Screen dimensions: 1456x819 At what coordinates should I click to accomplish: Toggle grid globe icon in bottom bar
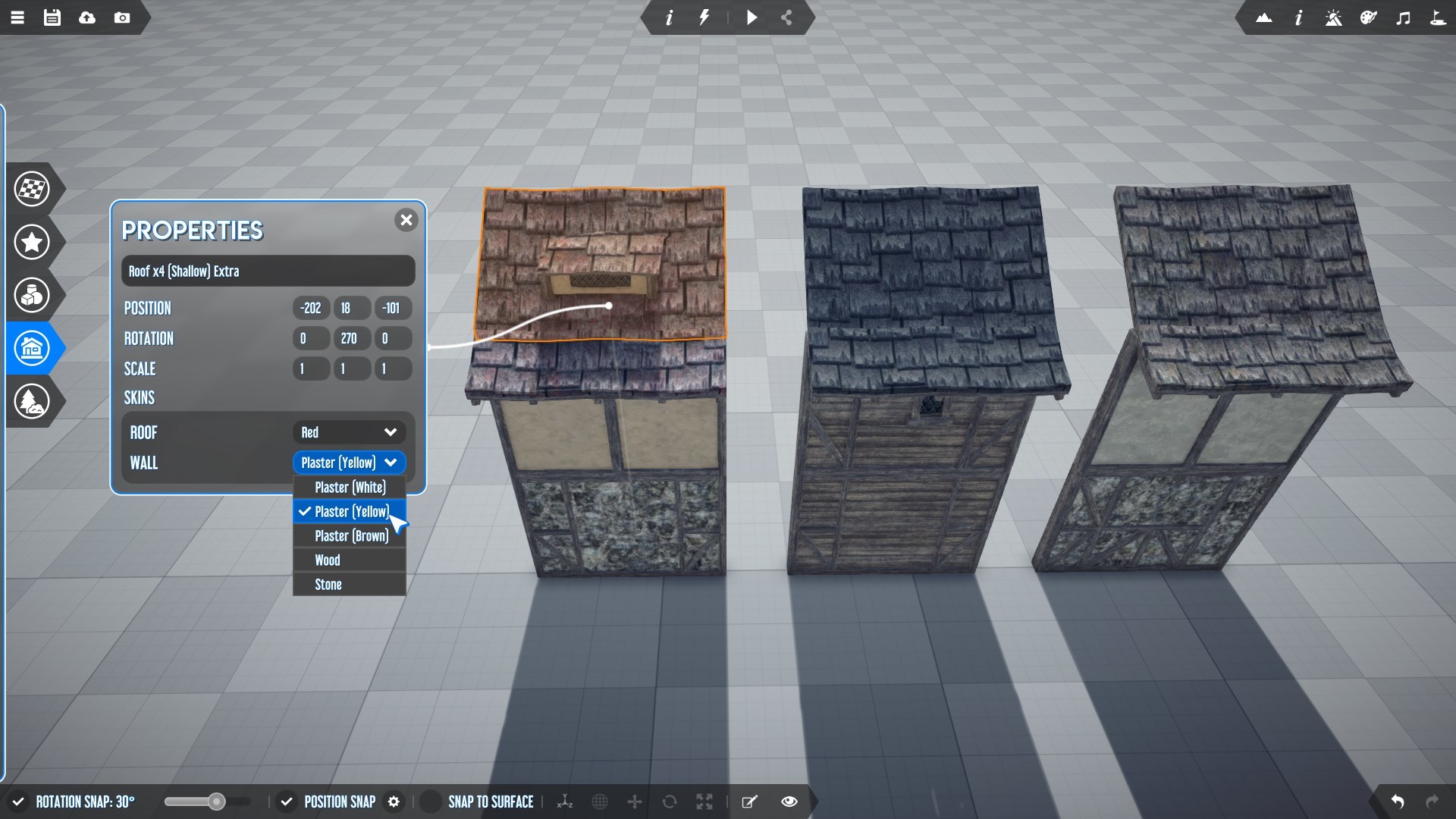pyautogui.click(x=600, y=802)
